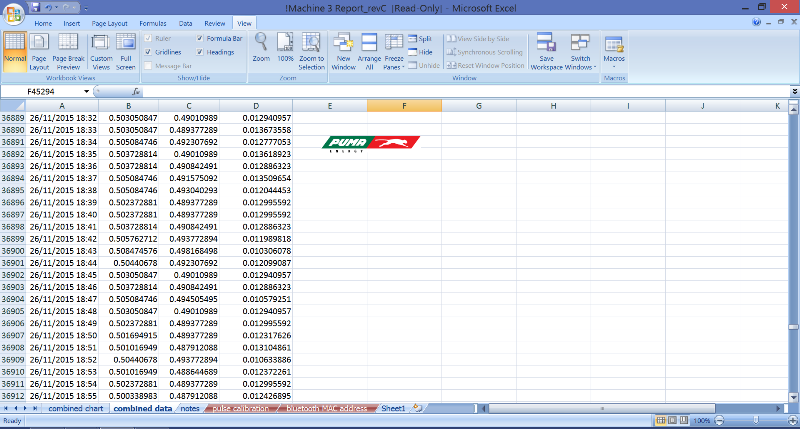
Task: Select Page Break Preview in the status bar
Action: (x=684, y=420)
